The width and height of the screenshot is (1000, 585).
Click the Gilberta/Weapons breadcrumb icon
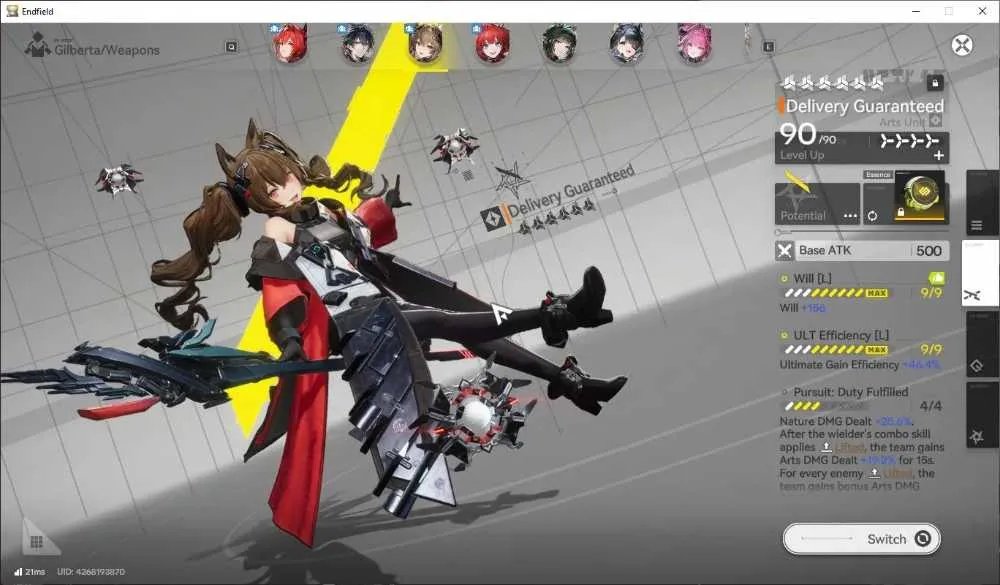(x=38, y=44)
